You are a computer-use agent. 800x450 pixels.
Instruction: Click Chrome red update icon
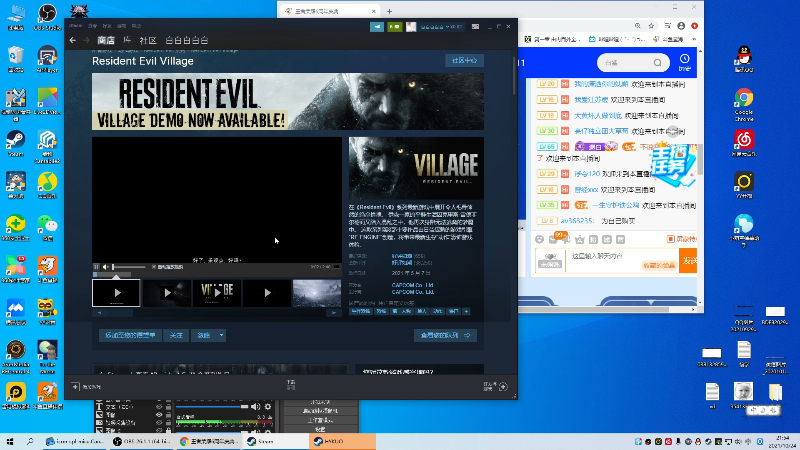(694, 26)
